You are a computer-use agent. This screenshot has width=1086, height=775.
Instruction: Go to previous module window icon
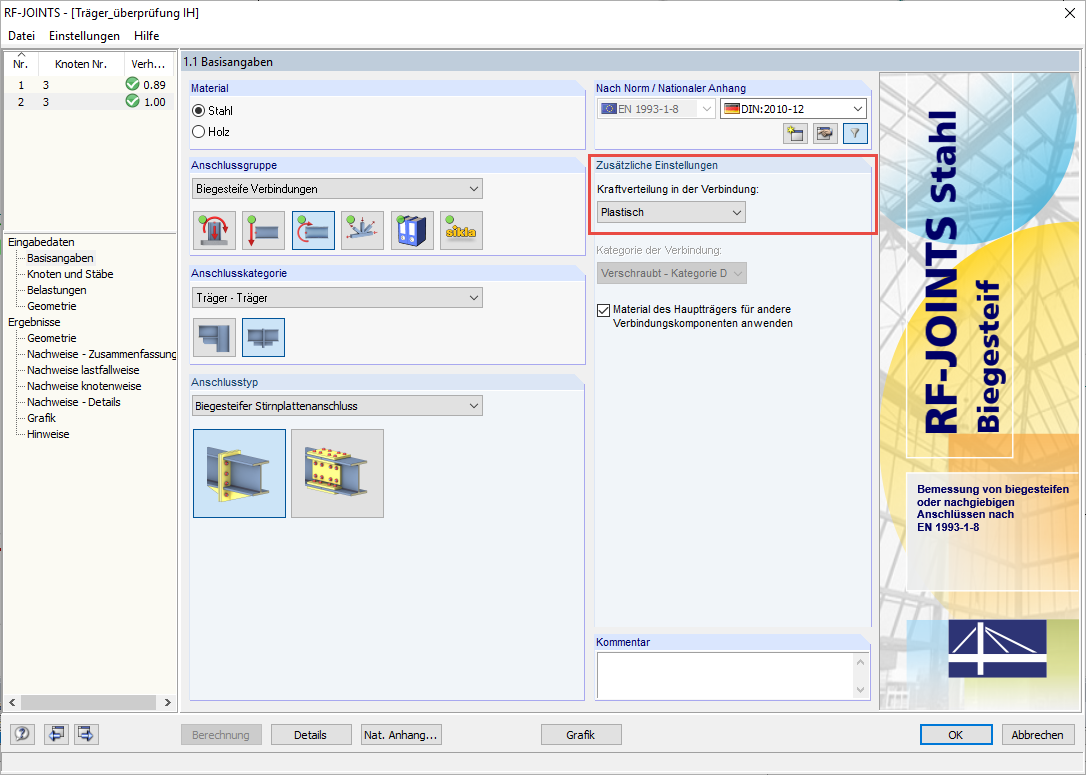[x=56, y=734]
